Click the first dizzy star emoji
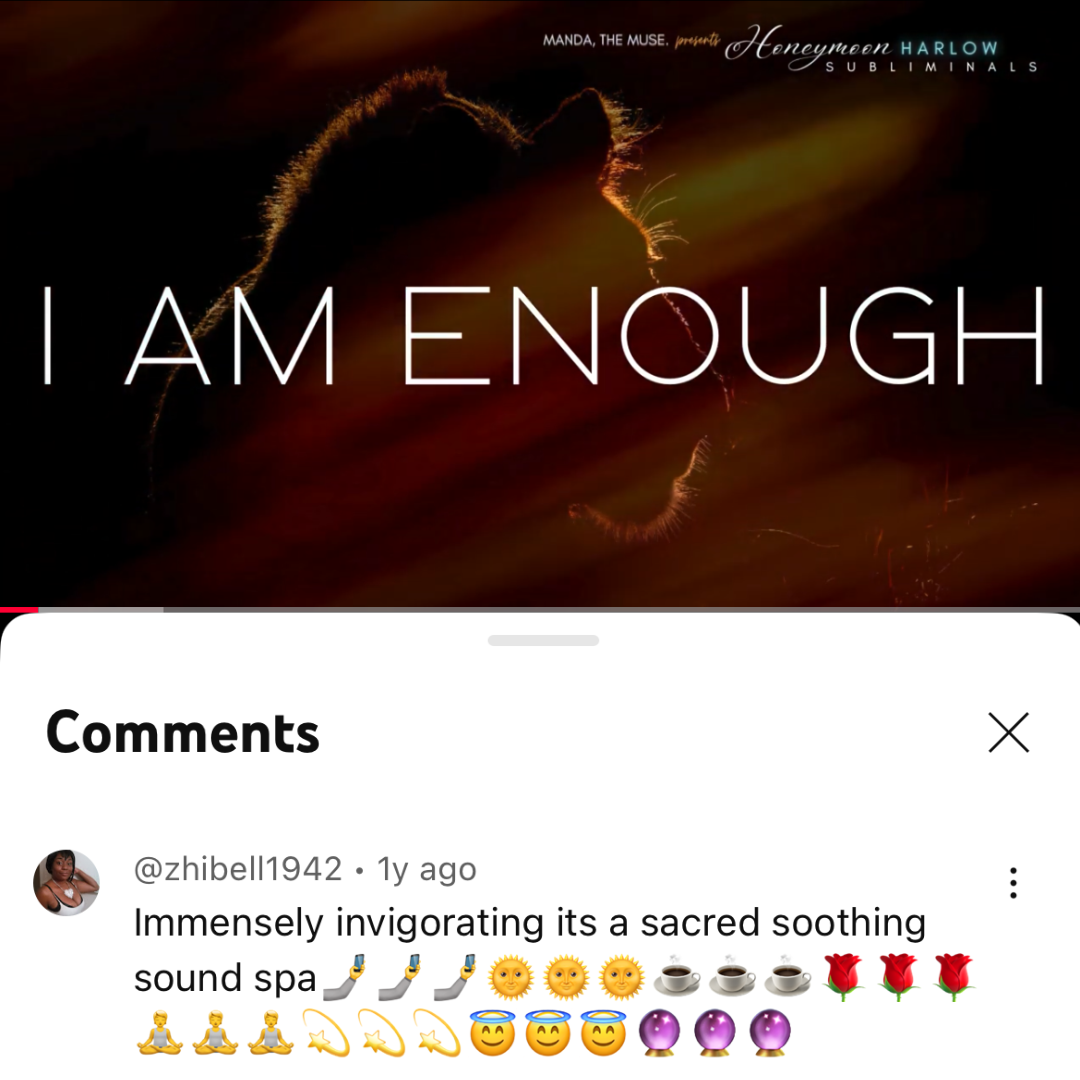The height and width of the screenshot is (1080, 1080). (x=326, y=1033)
